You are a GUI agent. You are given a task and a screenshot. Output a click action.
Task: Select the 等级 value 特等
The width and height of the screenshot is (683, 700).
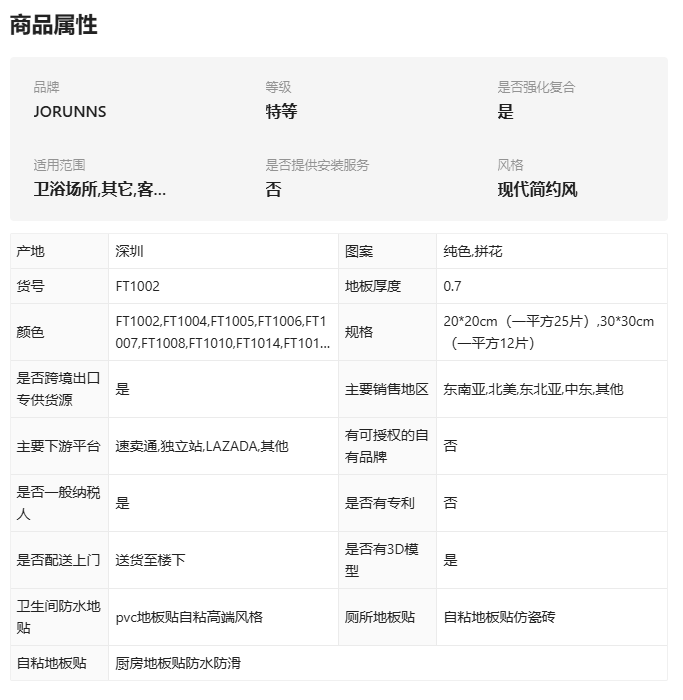[x=281, y=112]
